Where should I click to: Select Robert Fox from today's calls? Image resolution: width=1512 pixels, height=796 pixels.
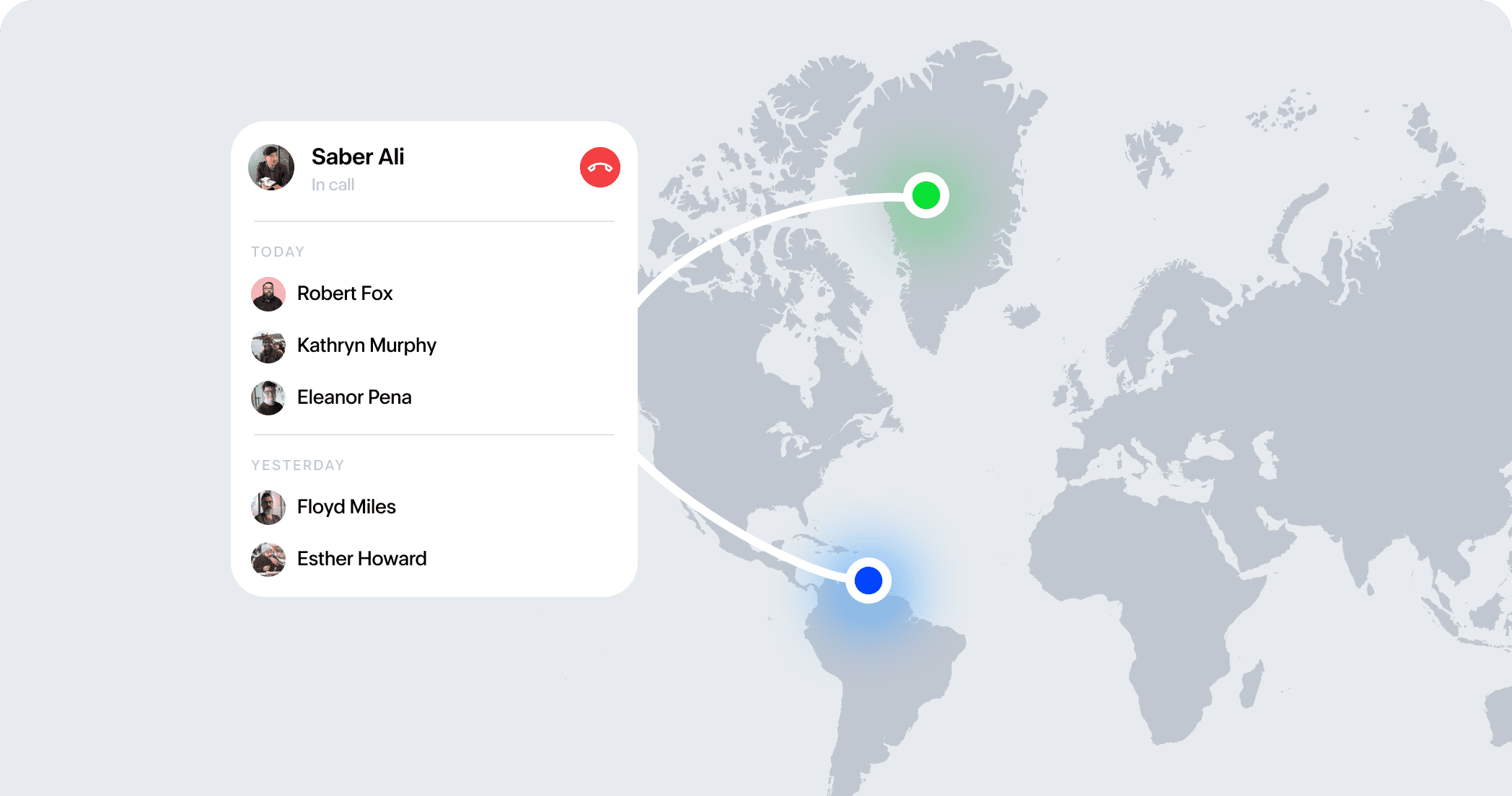pos(345,293)
